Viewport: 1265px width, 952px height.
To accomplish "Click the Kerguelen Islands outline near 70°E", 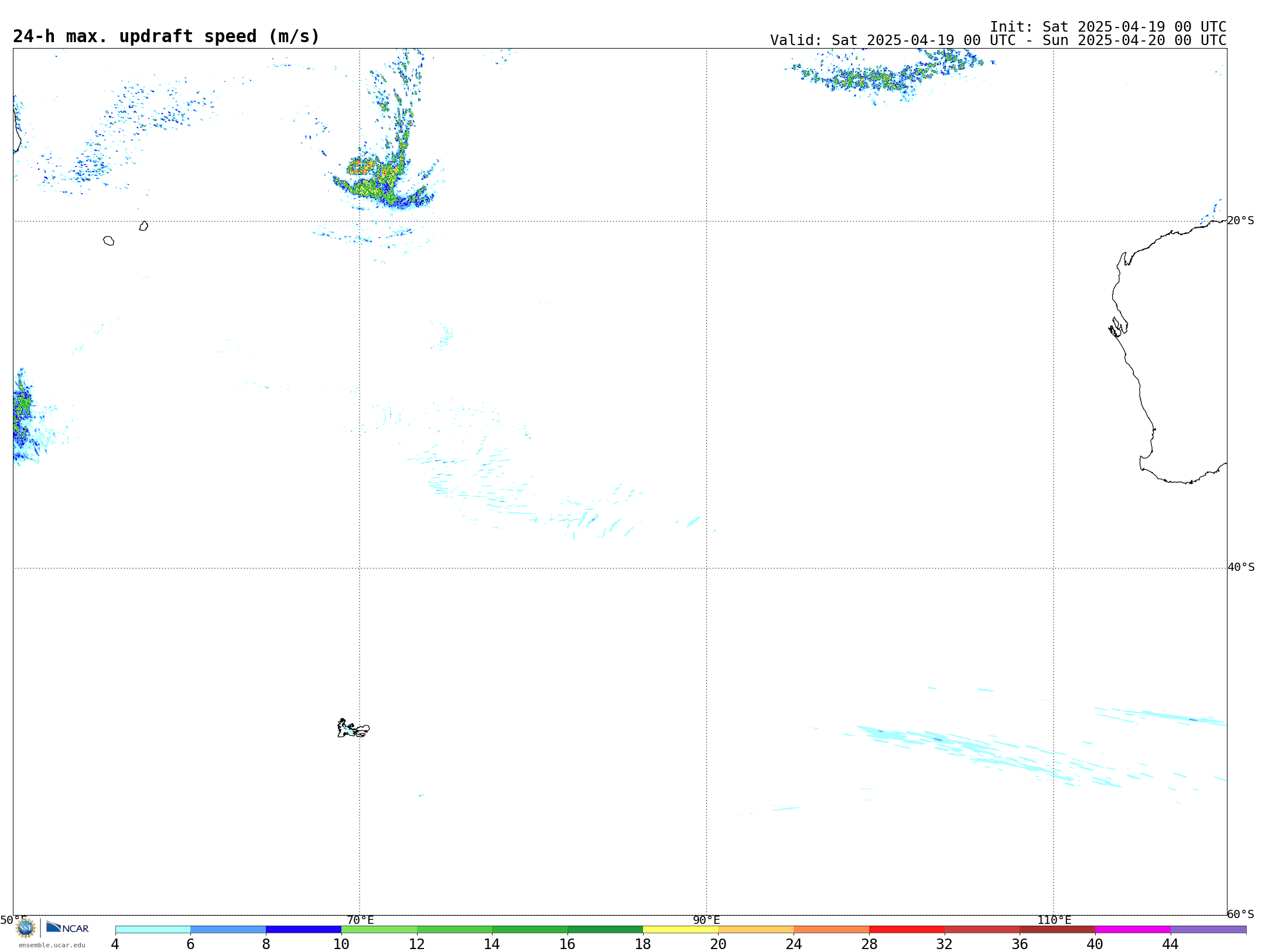I will 353,728.
